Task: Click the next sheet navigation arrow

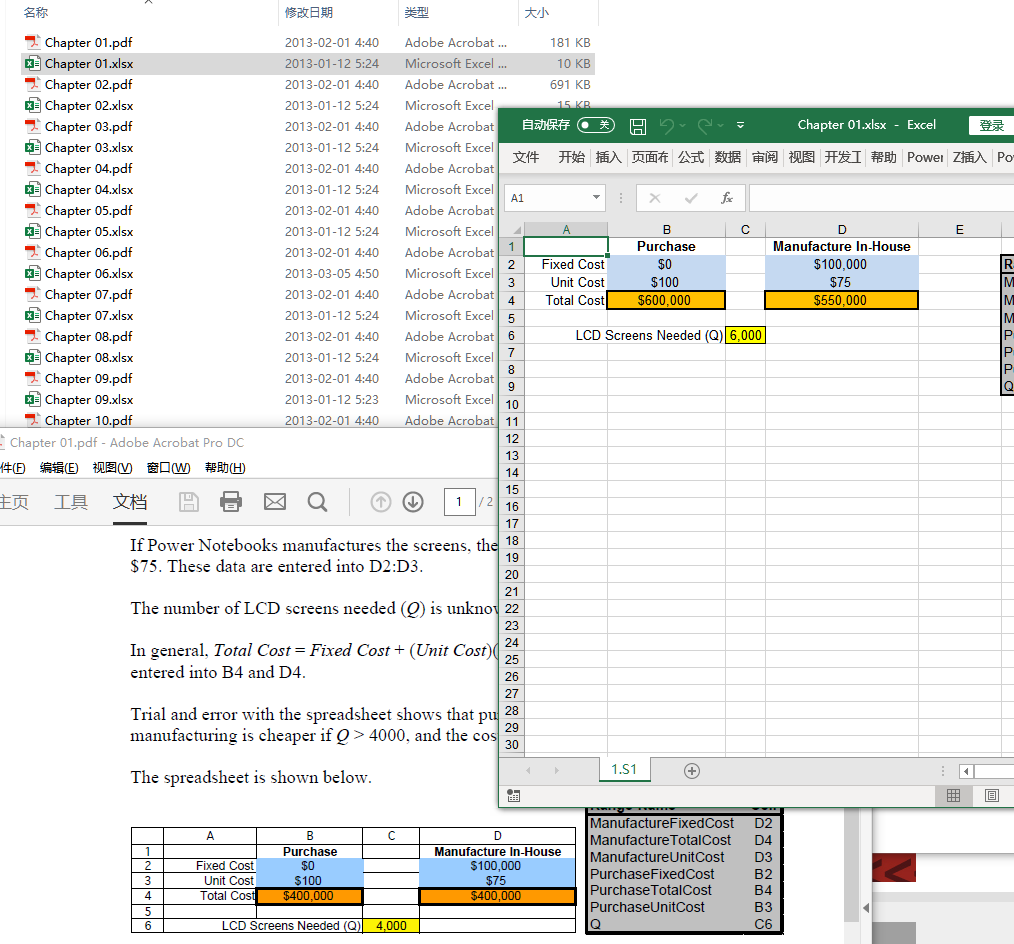Action: tap(556, 770)
